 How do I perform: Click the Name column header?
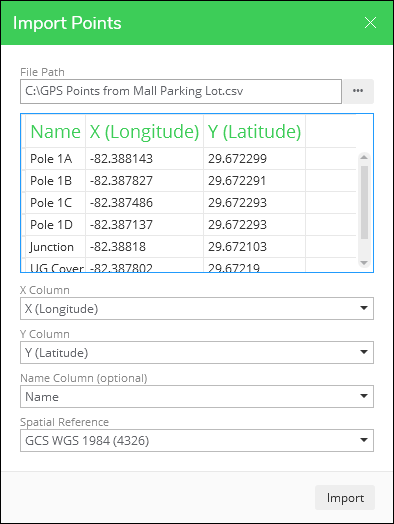pos(55,131)
